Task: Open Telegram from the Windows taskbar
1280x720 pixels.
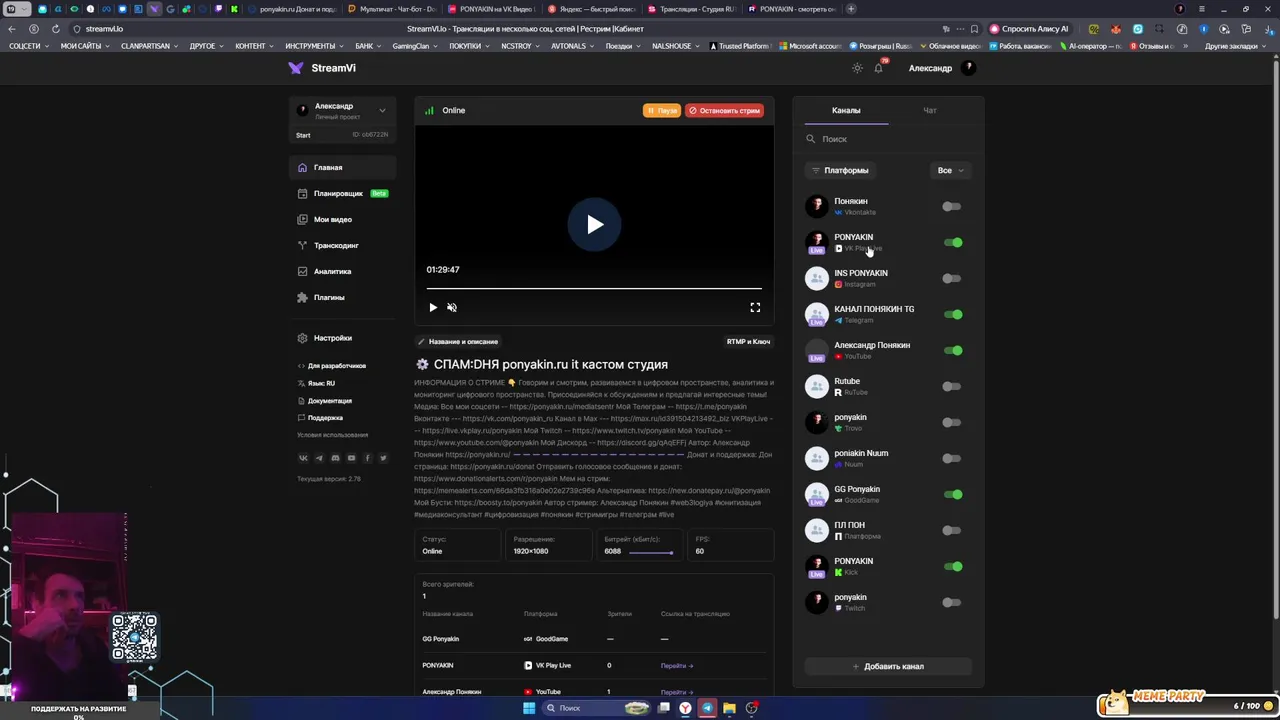Action: 707,708
